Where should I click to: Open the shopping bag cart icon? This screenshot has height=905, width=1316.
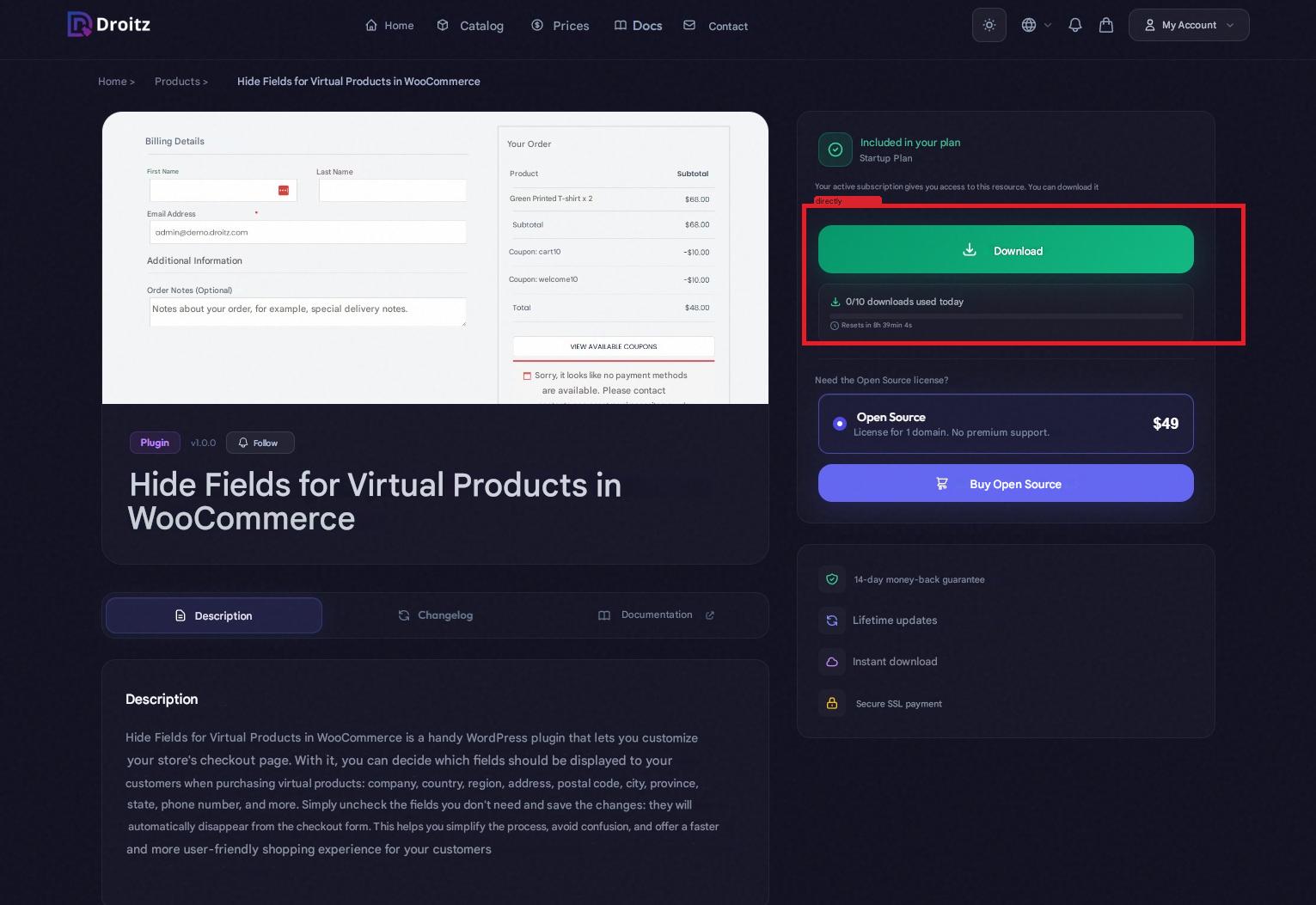click(x=1106, y=26)
